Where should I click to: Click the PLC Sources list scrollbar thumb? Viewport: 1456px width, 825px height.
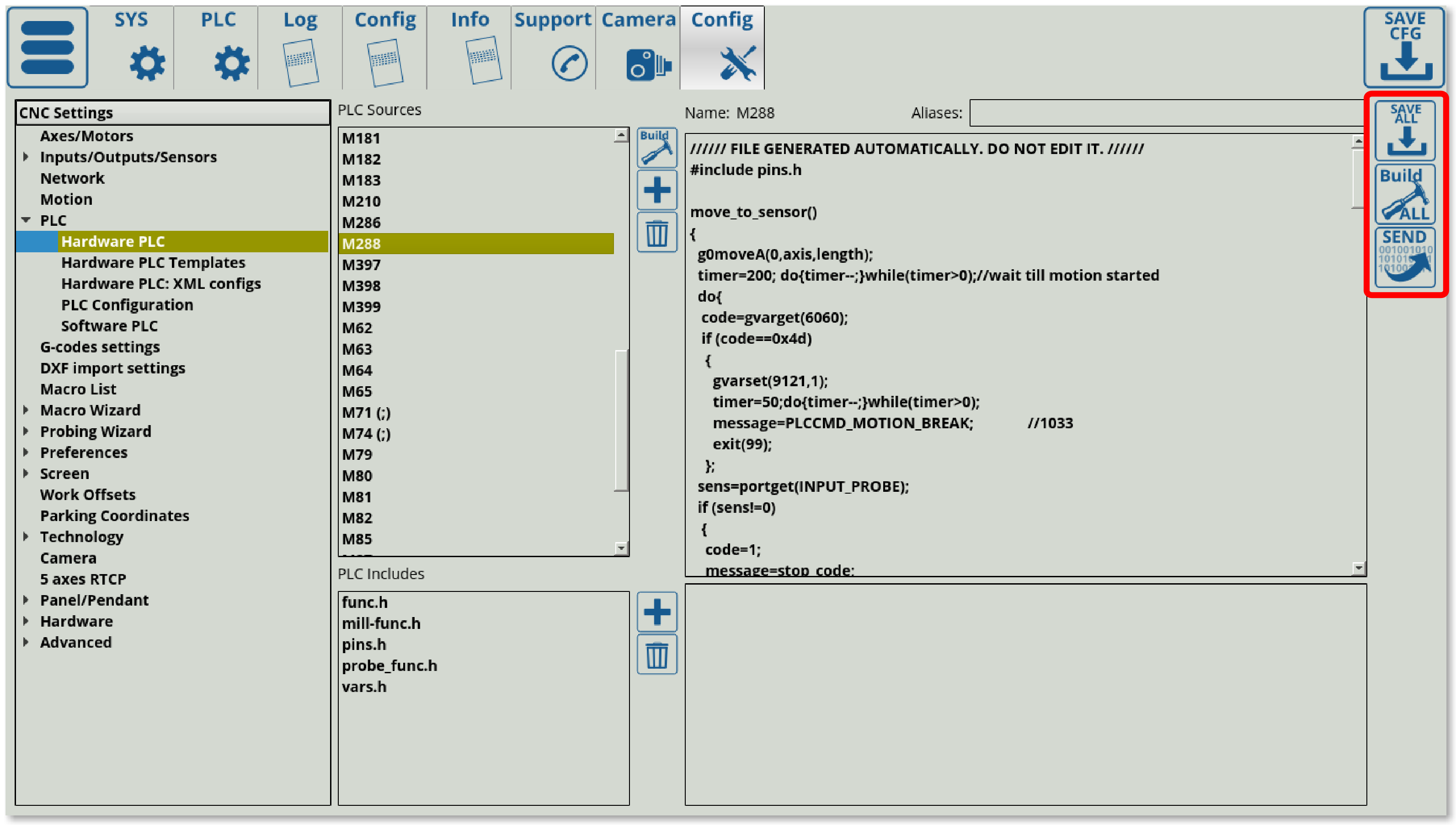point(621,420)
